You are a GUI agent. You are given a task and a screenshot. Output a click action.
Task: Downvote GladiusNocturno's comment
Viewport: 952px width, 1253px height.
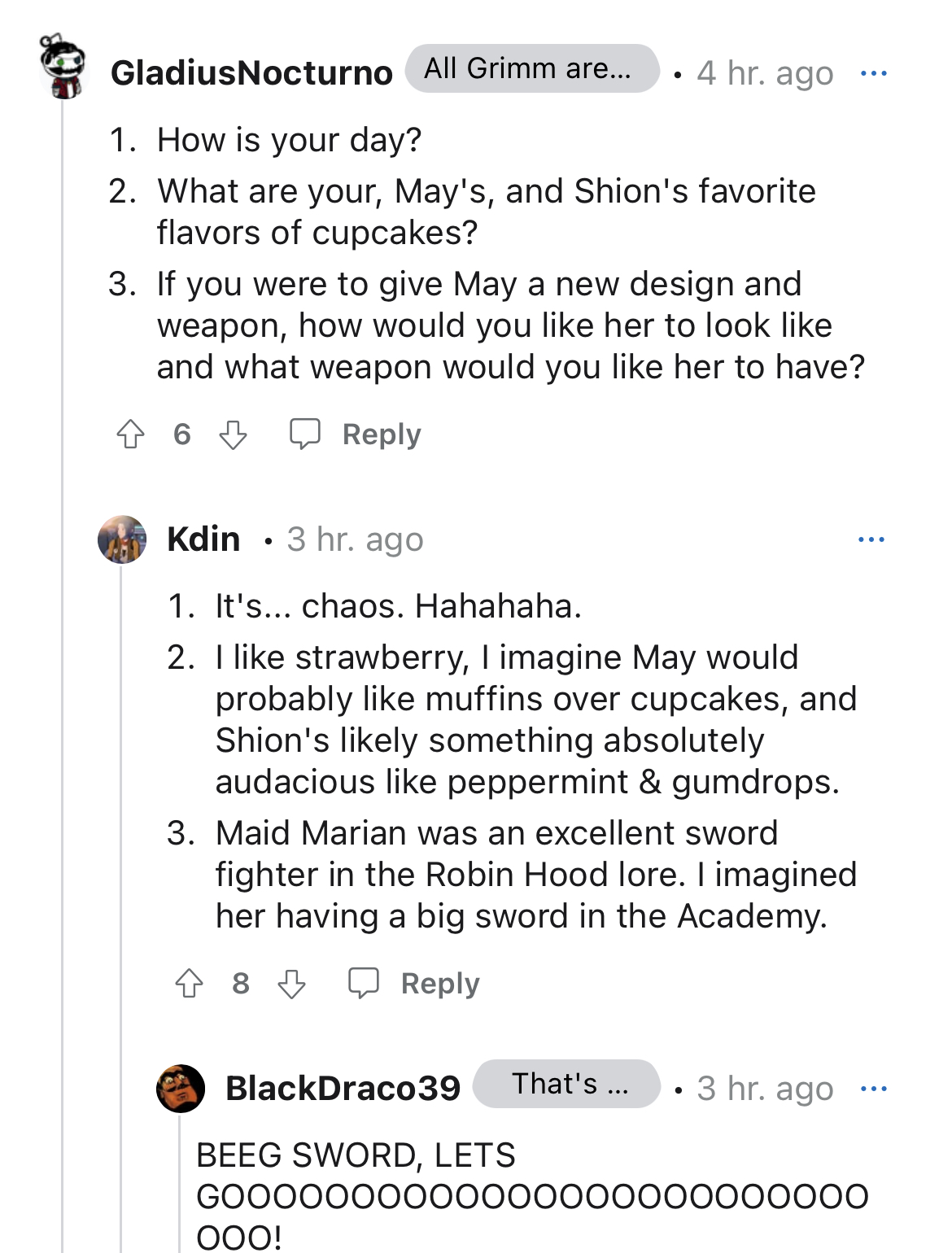click(234, 434)
